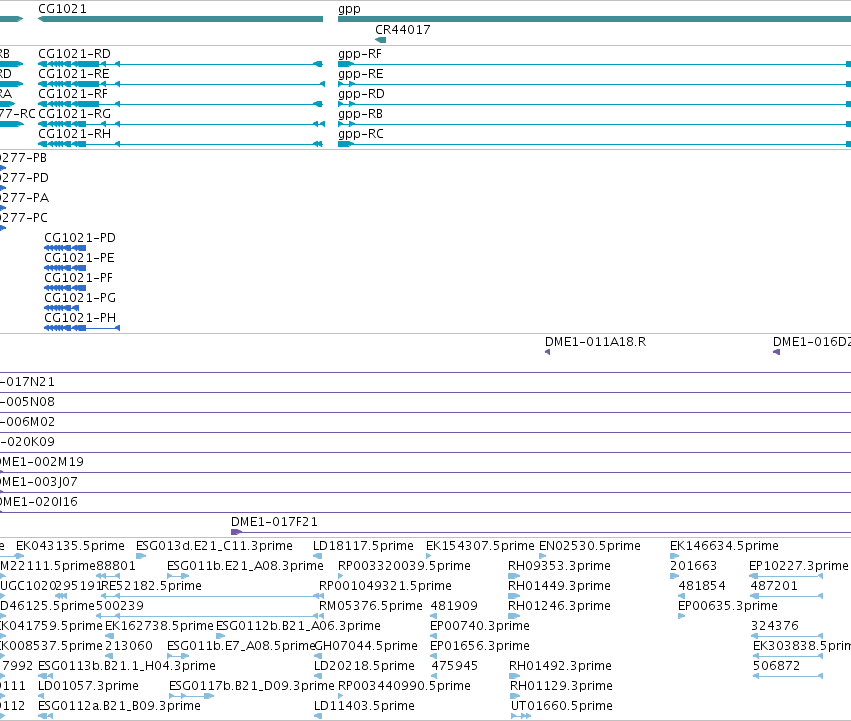The height and width of the screenshot is (721, 851).
Task: Select the 500239 feature
Action: (x=119, y=606)
